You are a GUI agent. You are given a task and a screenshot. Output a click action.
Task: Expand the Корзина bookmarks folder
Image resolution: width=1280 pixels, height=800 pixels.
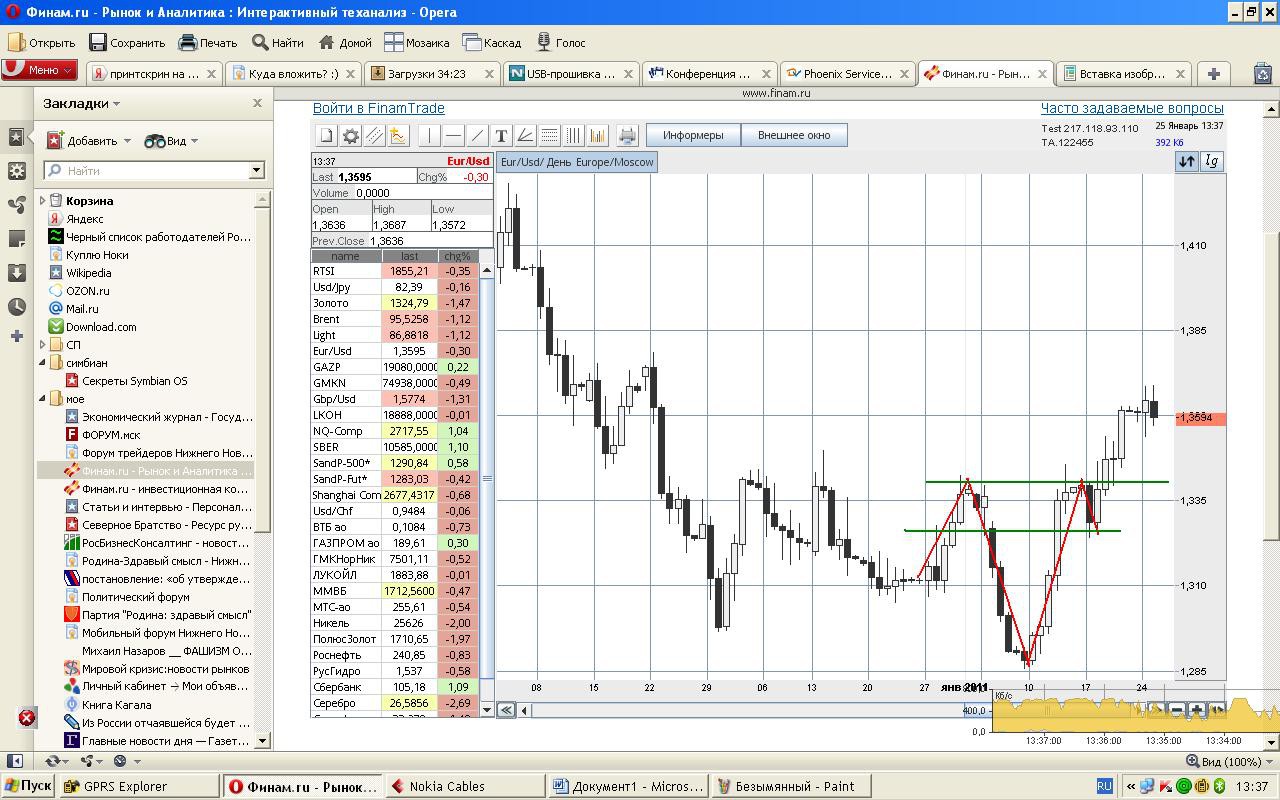[x=43, y=201]
